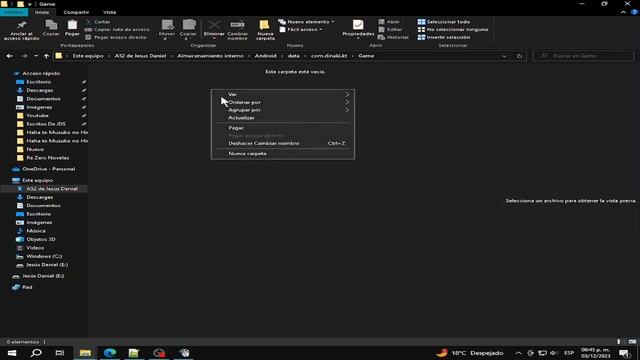Click Pegar acceso directo in ribbon

[x=116, y=37]
